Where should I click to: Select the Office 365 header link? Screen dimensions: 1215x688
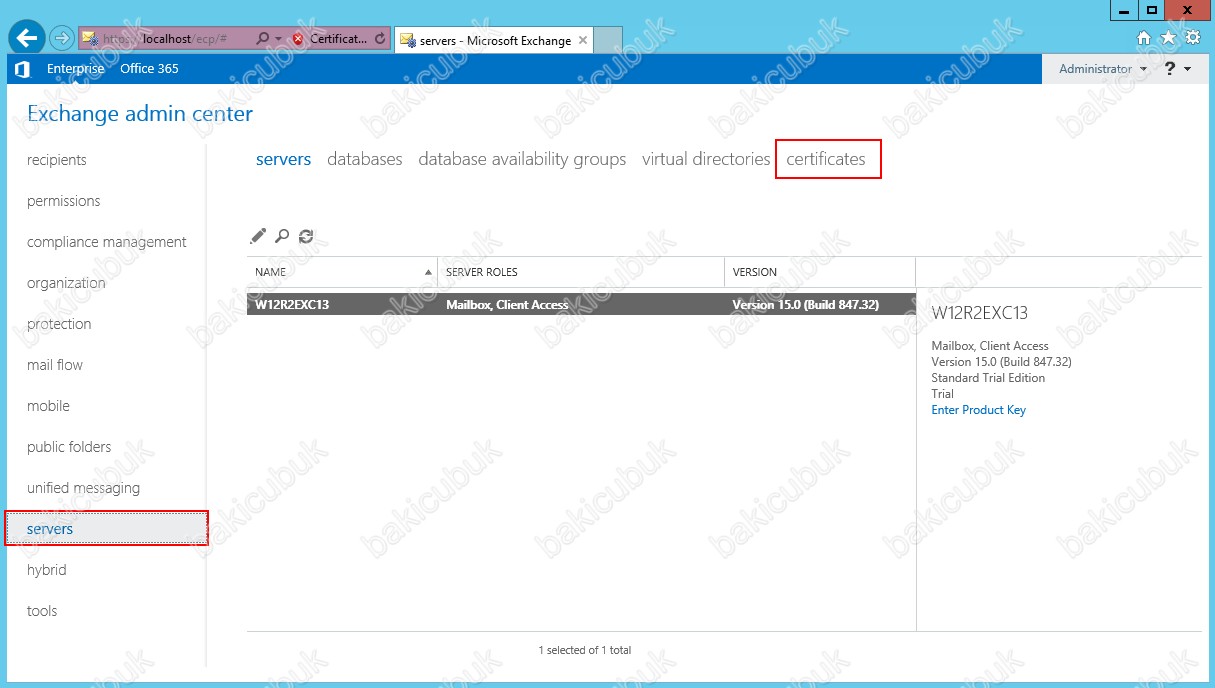click(x=149, y=69)
